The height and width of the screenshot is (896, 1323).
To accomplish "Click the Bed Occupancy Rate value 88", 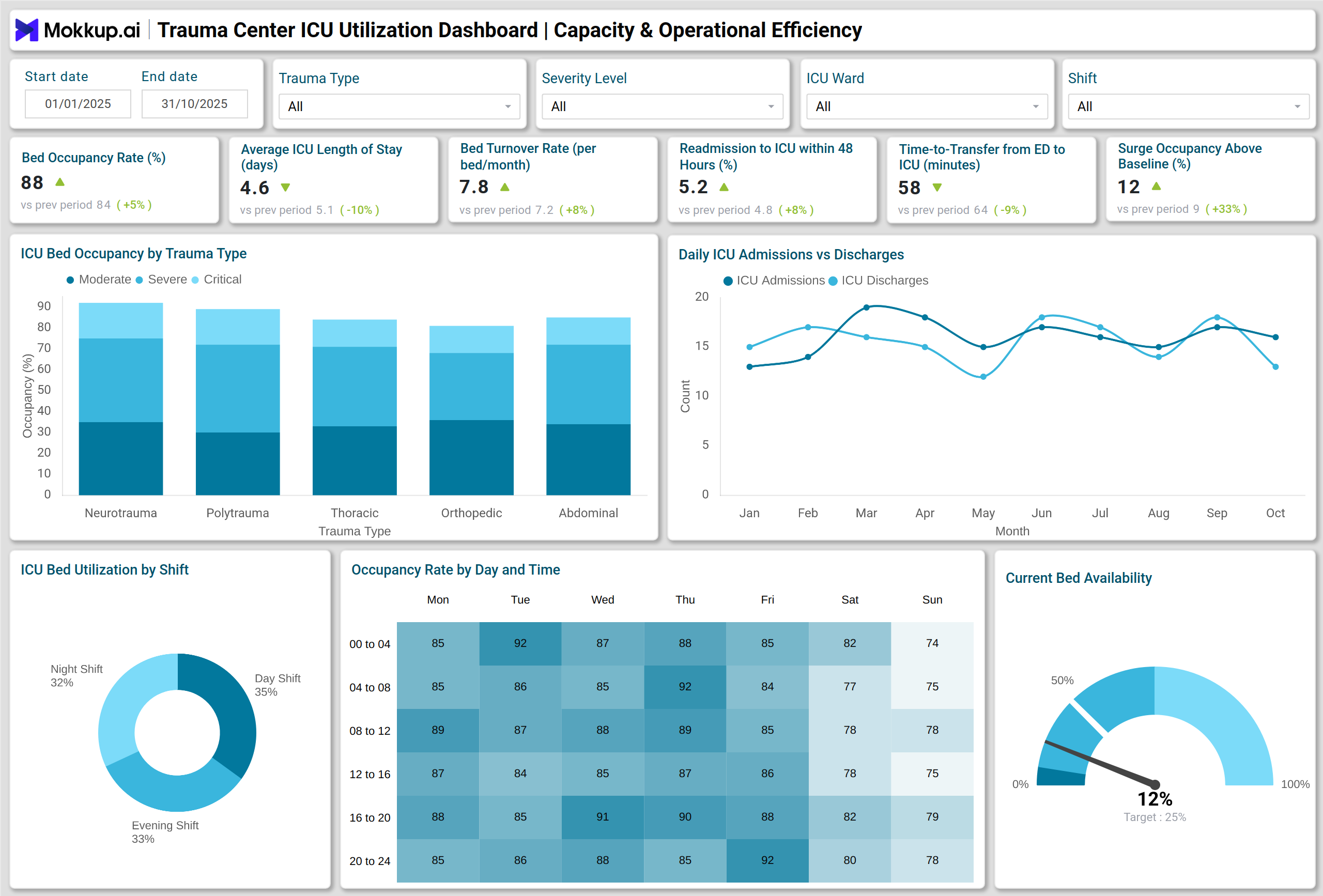I will (32, 183).
